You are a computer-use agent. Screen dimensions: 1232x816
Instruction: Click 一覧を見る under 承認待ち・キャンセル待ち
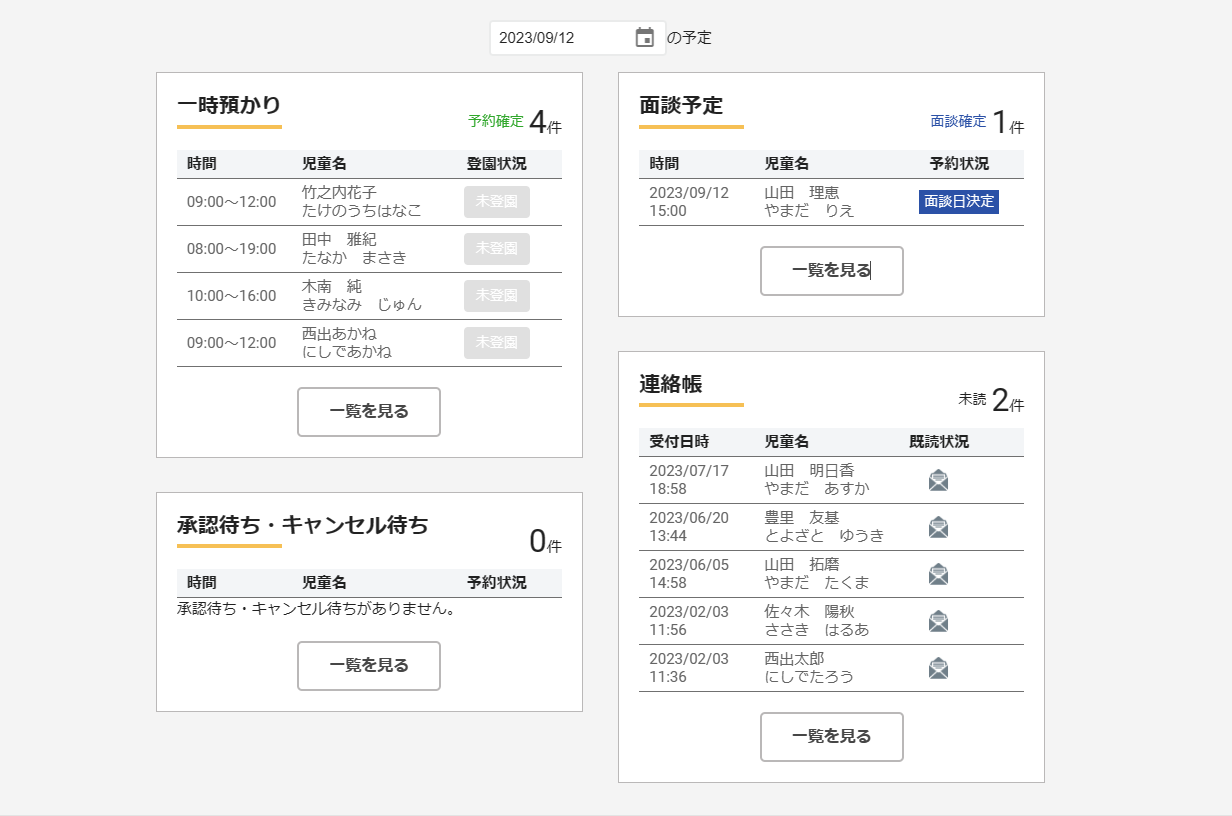click(369, 666)
